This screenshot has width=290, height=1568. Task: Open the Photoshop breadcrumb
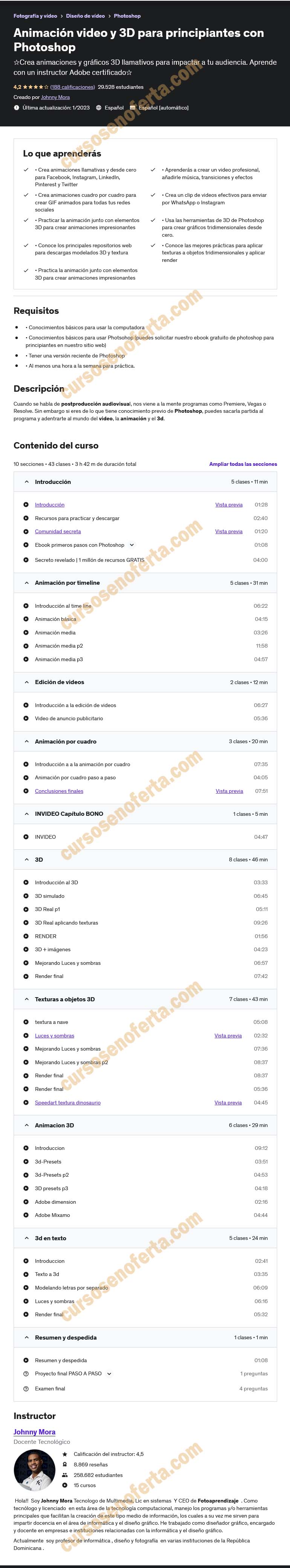click(127, 16)
